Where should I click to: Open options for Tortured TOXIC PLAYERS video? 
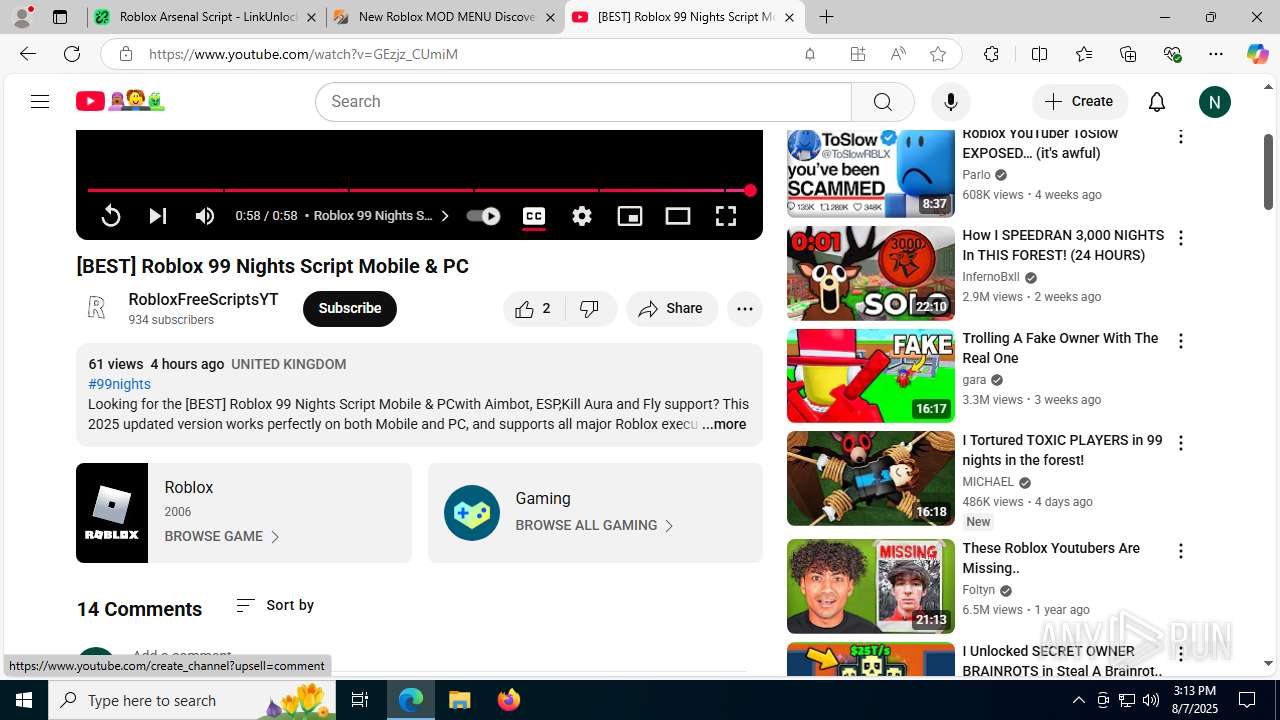pos(1181,443)
